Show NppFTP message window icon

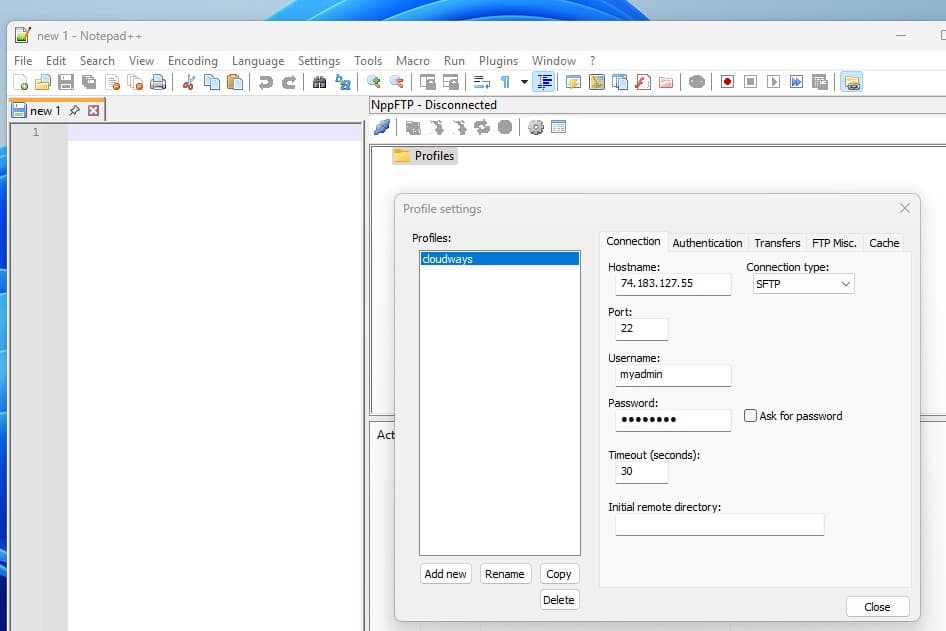pyautogui.click(x=559, y=127)
